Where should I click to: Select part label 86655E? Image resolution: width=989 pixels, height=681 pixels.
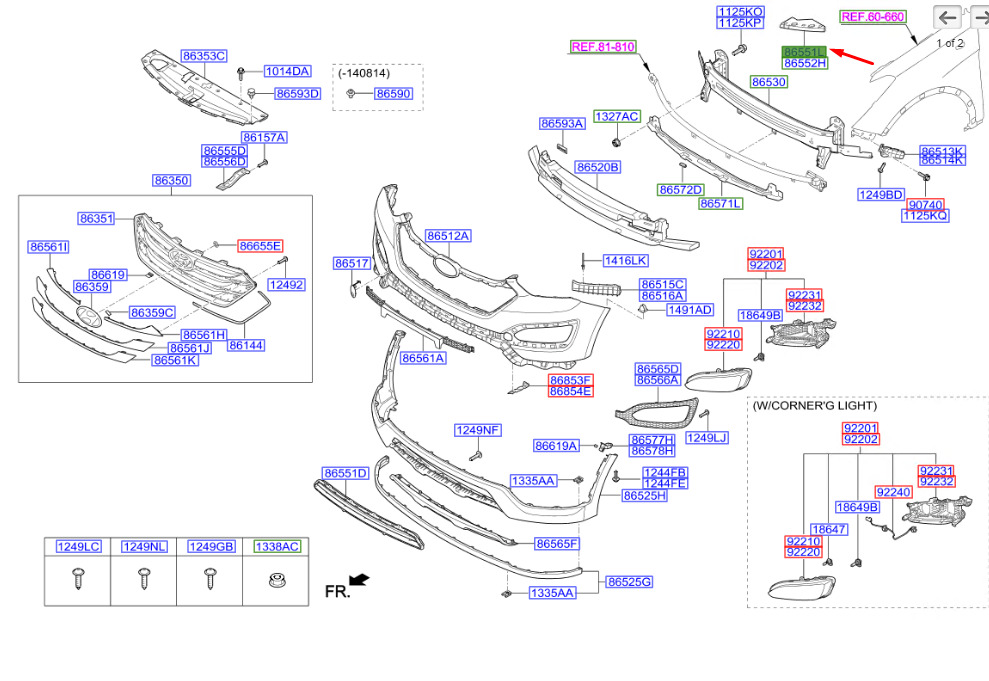tap(260, 245)
